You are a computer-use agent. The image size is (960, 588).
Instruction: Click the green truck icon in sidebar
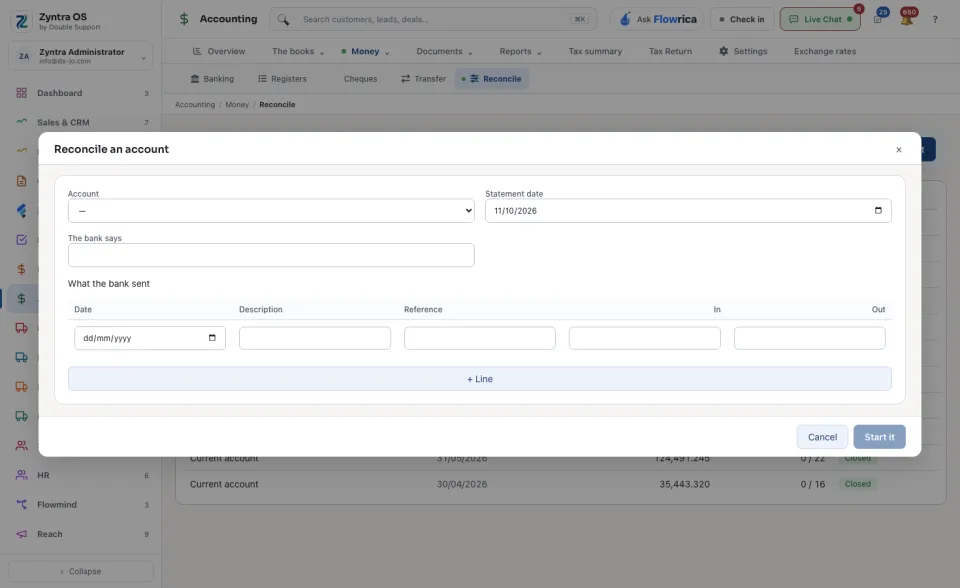click(x=21, y=416)
